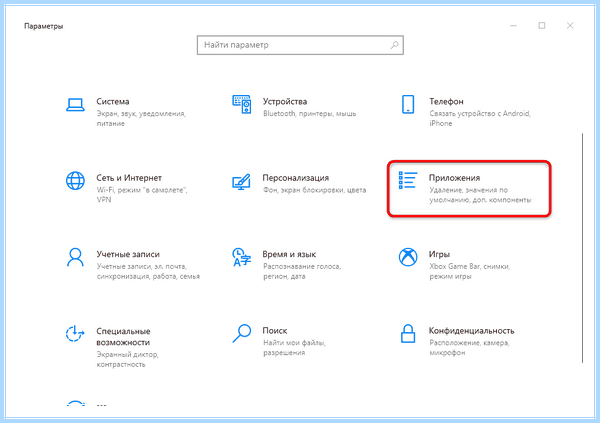Open the Телефон settings heading
This screenshot has width=600, height=423.
pyautogui.click(x=446, y=101)
